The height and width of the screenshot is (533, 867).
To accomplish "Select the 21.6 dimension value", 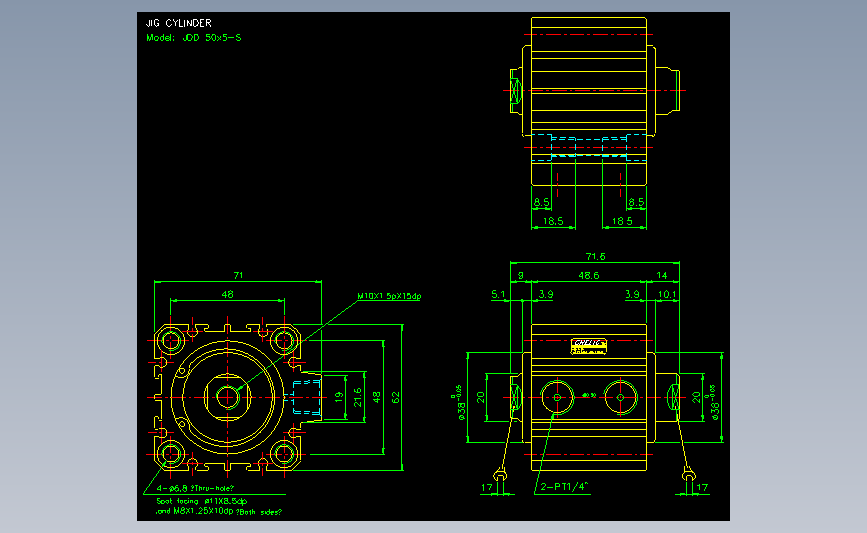I will click(358, 397).
